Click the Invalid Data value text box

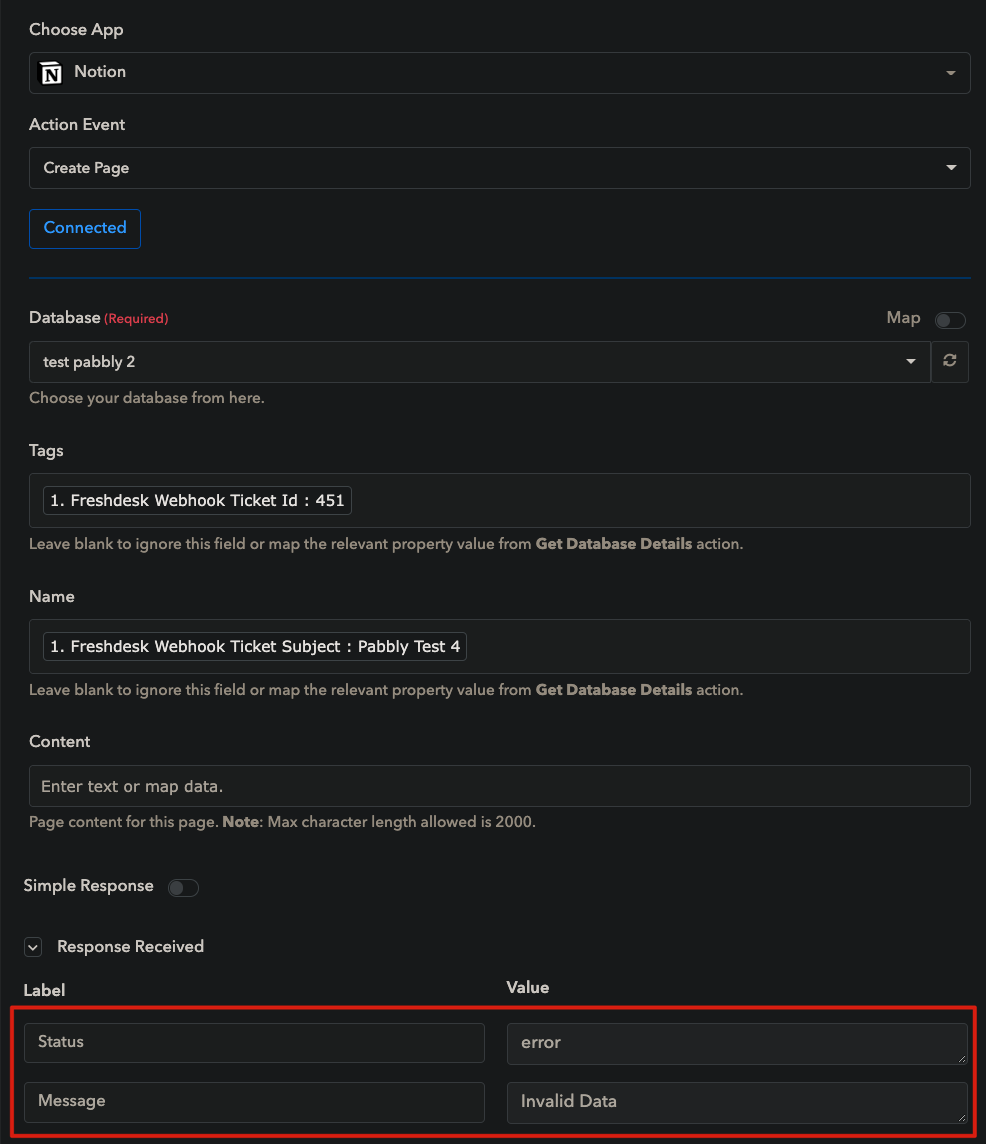737,1102
